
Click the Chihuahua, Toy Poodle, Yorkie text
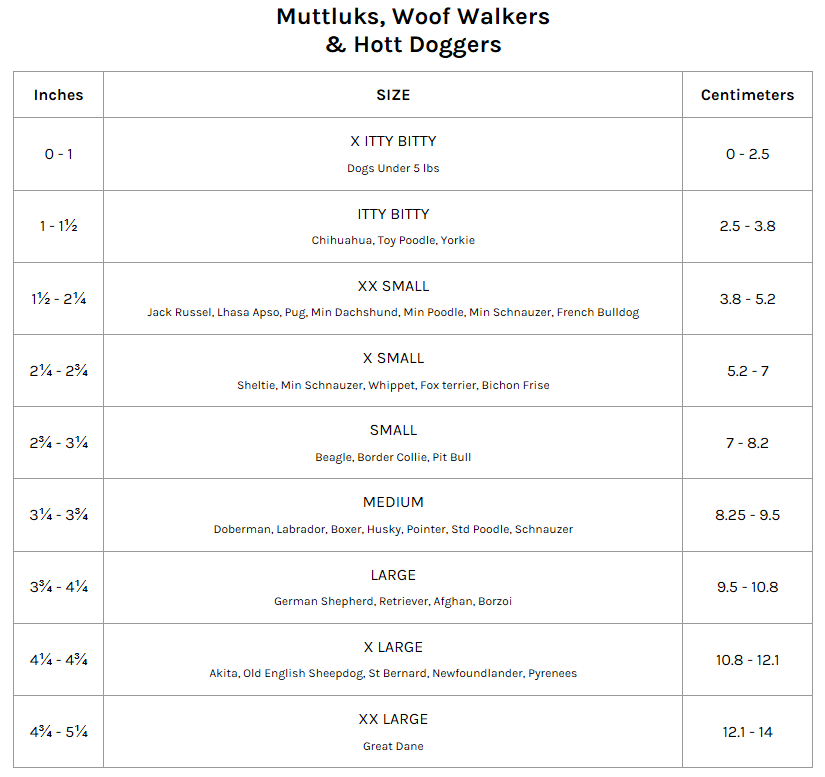click(x=393, y=240)
